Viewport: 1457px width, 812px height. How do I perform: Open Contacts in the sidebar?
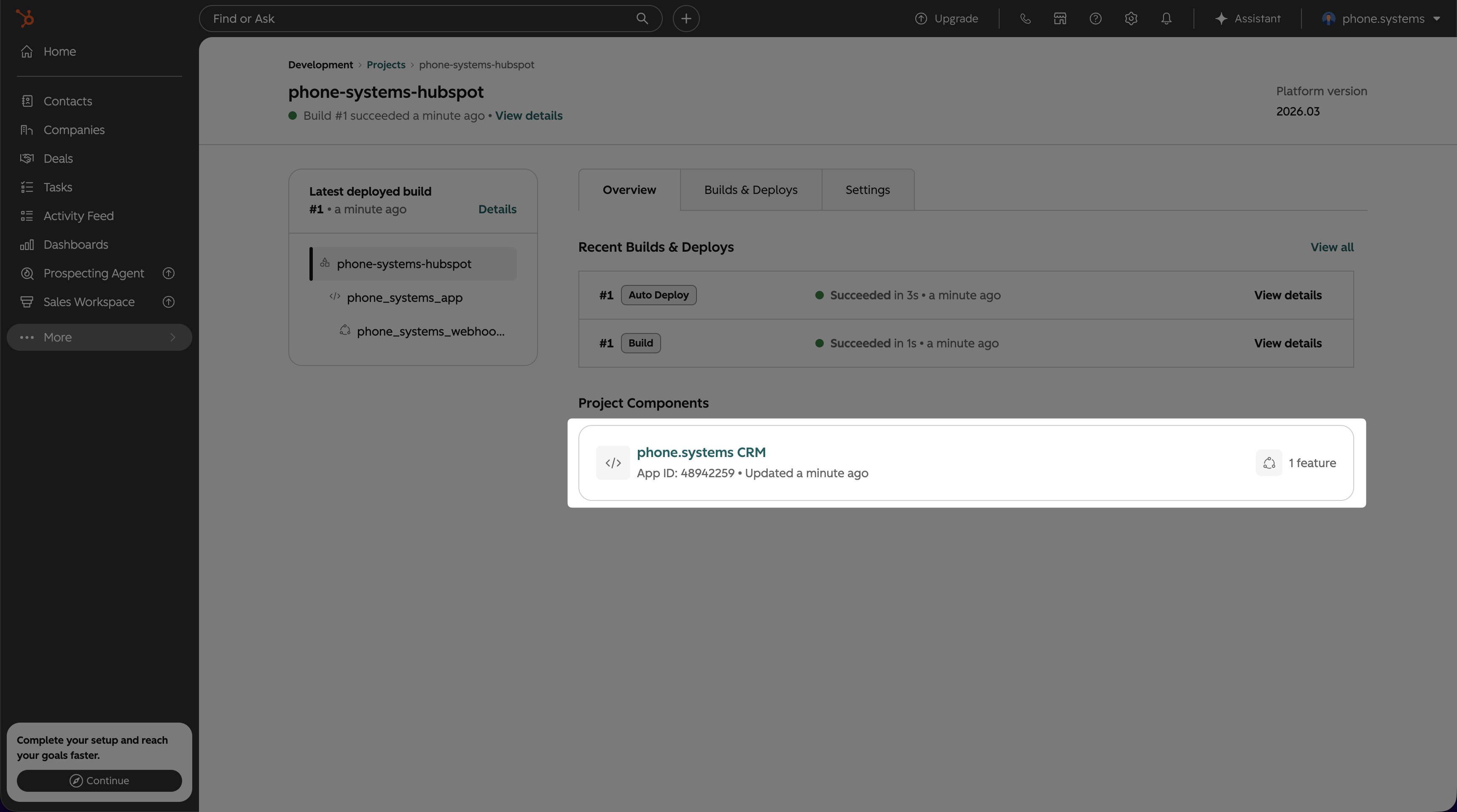pyautogui.click(x=68, y=101)
